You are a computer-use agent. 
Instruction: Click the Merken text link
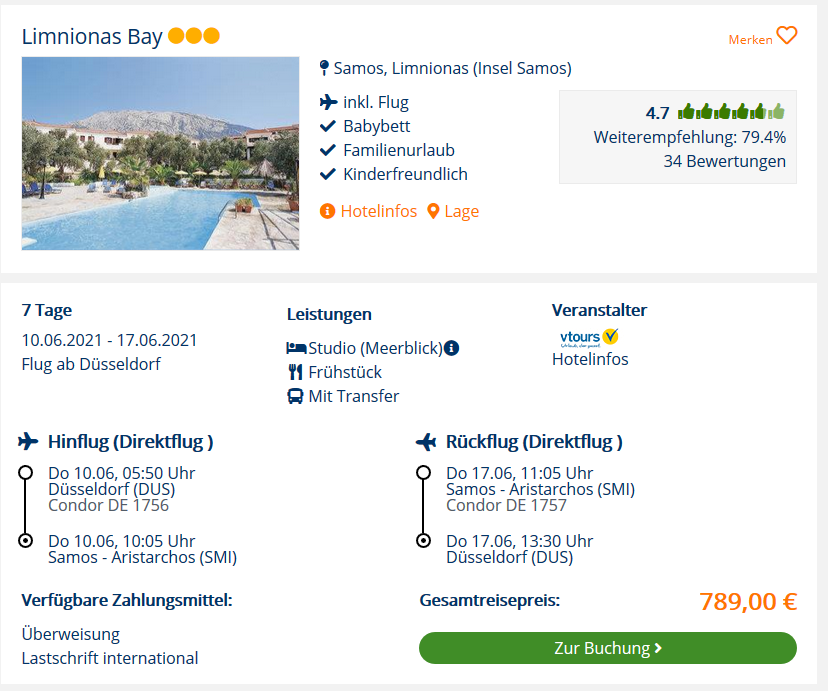tap(750, 40)
